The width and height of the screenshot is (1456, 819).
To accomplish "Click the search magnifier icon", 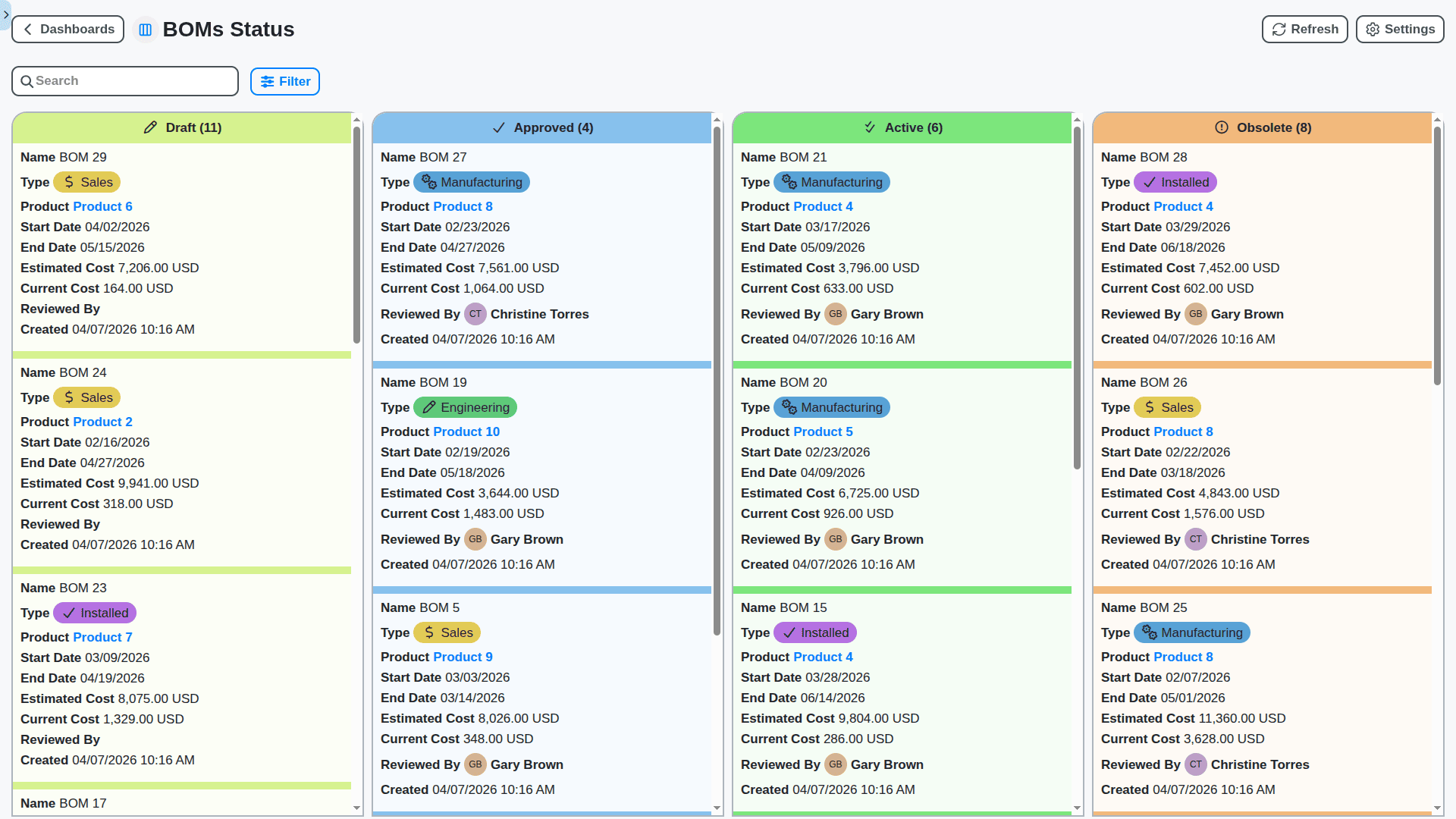I will pos(27,80).
